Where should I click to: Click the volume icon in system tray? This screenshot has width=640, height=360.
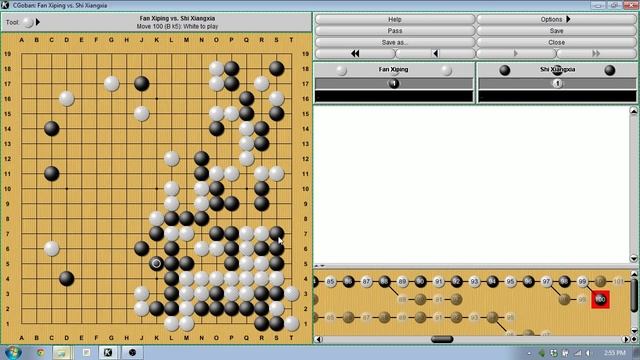588,353
